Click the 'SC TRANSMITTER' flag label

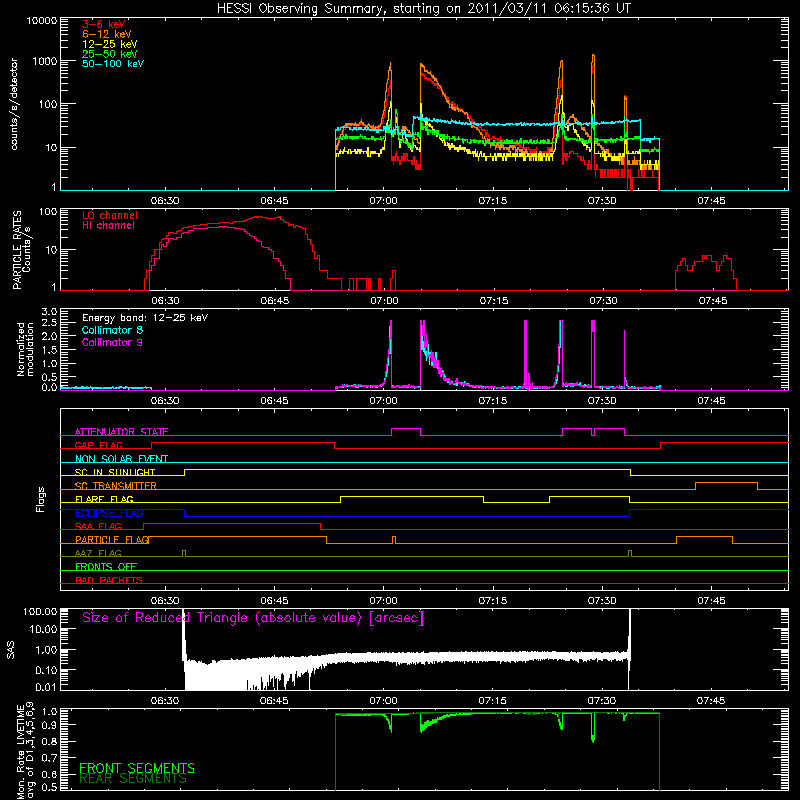[x=115, y=486]
